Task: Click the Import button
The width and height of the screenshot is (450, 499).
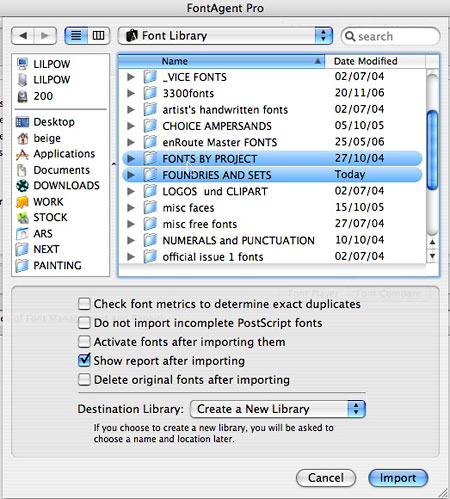Action: (x=398, y=478)
